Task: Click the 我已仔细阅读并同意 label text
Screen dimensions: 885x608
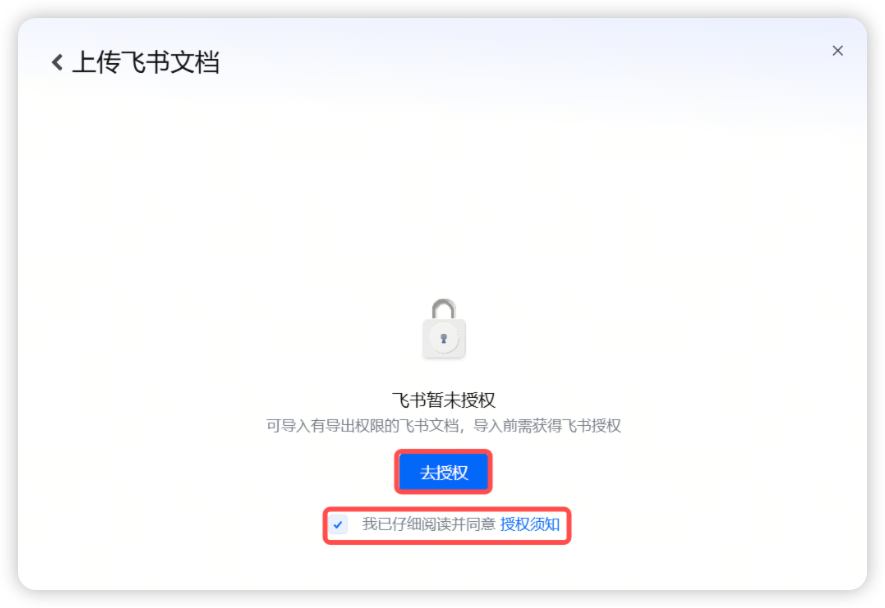Action: tap(428, 524)
